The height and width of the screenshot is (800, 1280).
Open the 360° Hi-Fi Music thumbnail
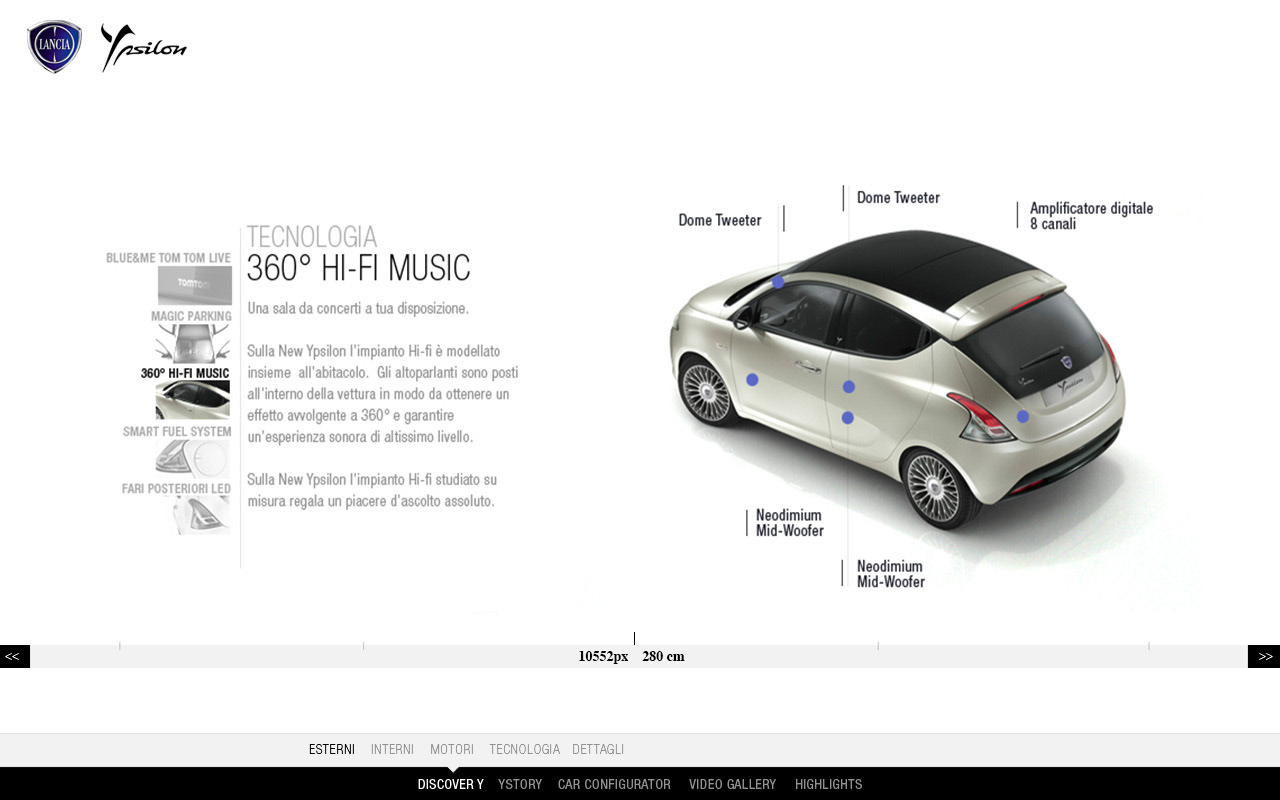(x=193, y=400)
